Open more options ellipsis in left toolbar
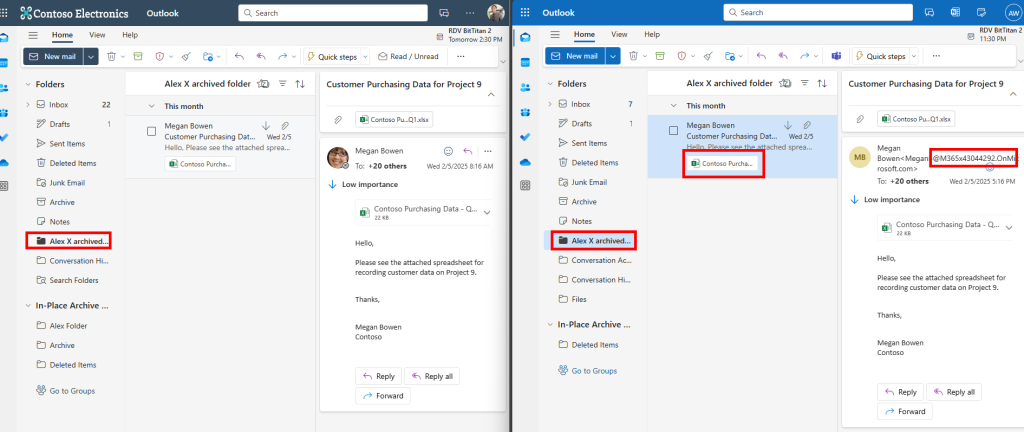Viewport: 1024px width, 432px height. pos(460,57)
